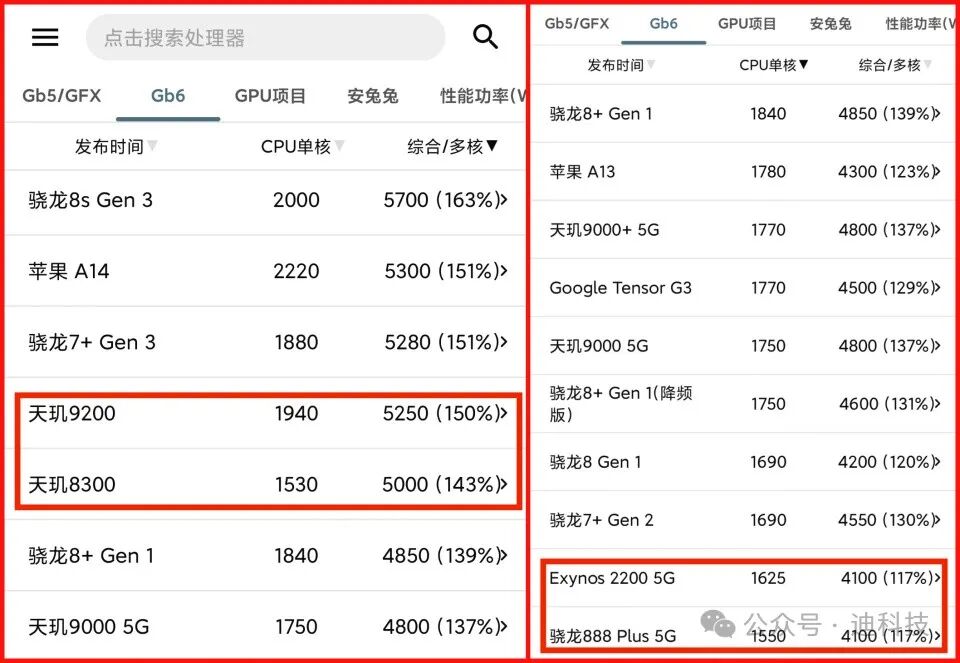Click the WeChat official account icon in watermark
Image resolution: width=960 pixels, height=663 pixels.
tap(719, 625)
